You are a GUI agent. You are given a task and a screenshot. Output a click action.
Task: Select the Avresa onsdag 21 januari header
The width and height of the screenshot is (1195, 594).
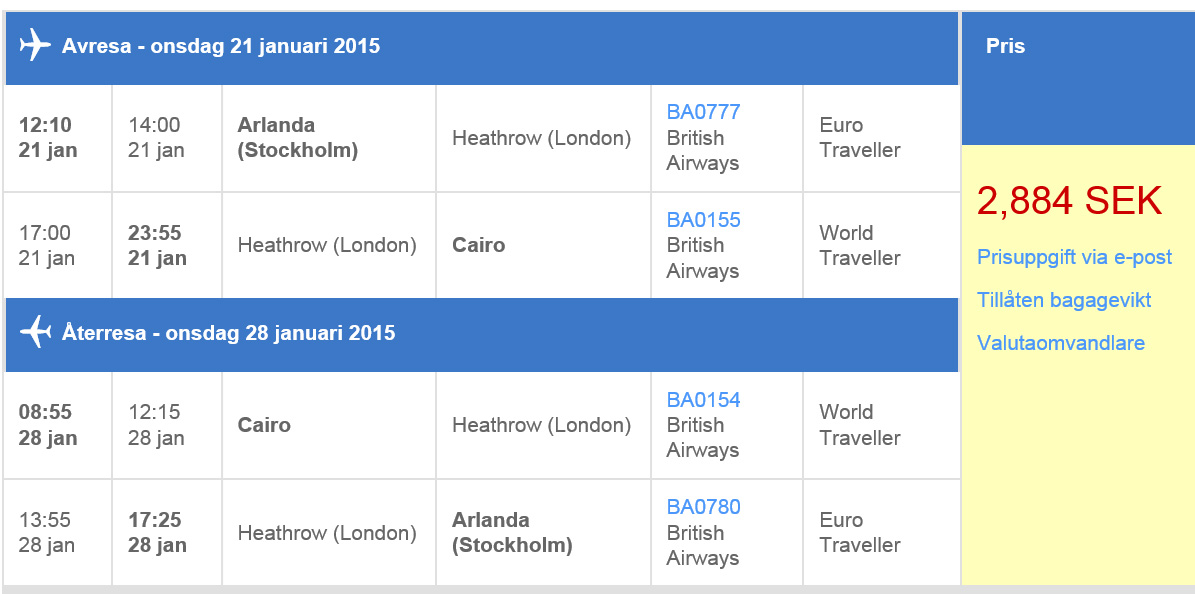221,46
